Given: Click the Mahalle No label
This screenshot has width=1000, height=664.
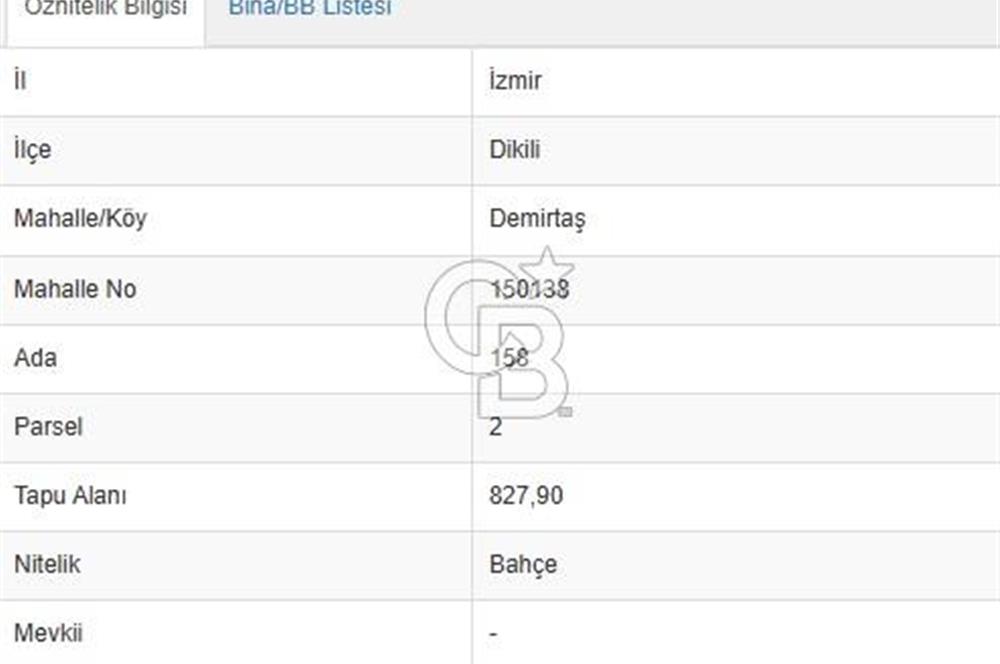Looking at the screenshot, I should tap(75, 289).
